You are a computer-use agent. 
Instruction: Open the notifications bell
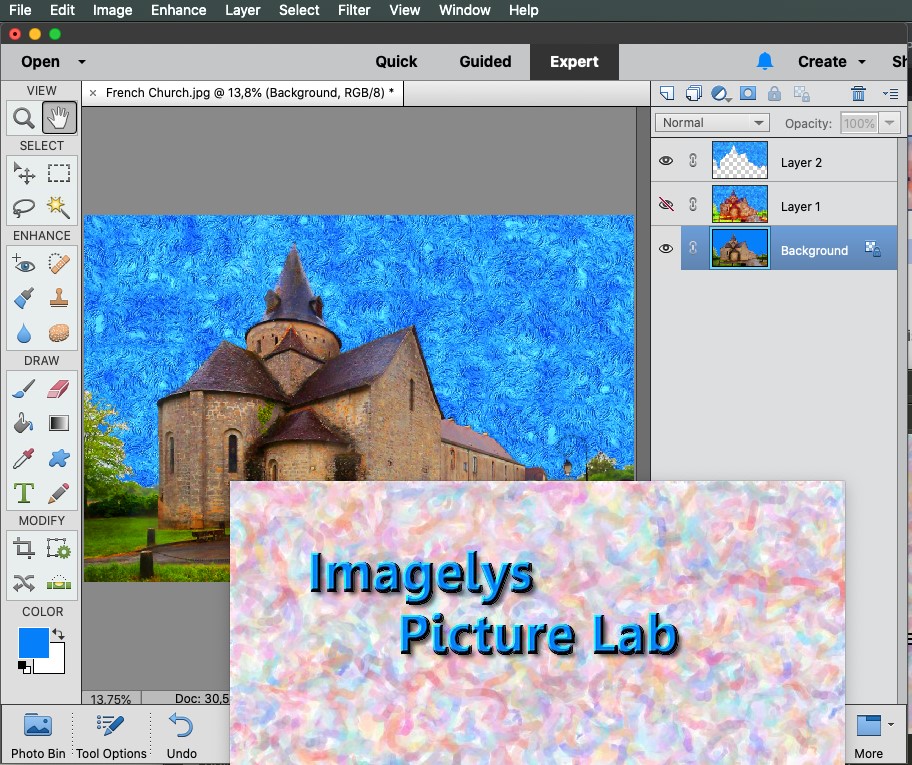(765, 61)
